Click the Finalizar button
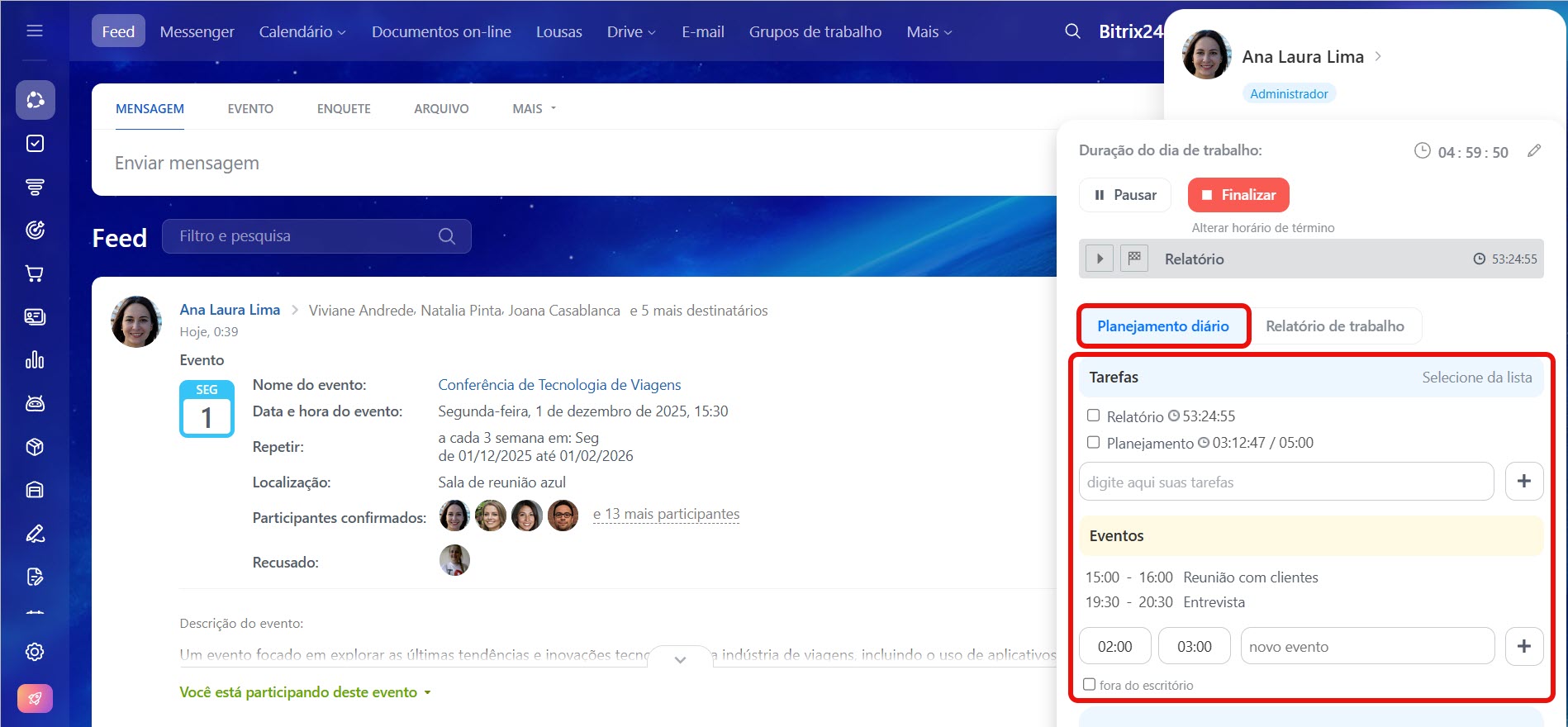1568x727 pixels. (x=1238, y=195)
